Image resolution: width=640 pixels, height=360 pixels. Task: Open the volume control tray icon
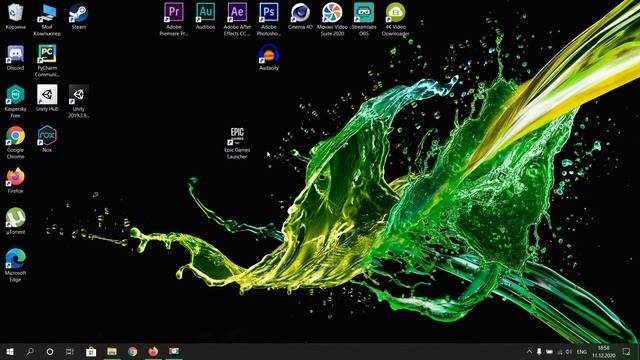pos(569,352)
